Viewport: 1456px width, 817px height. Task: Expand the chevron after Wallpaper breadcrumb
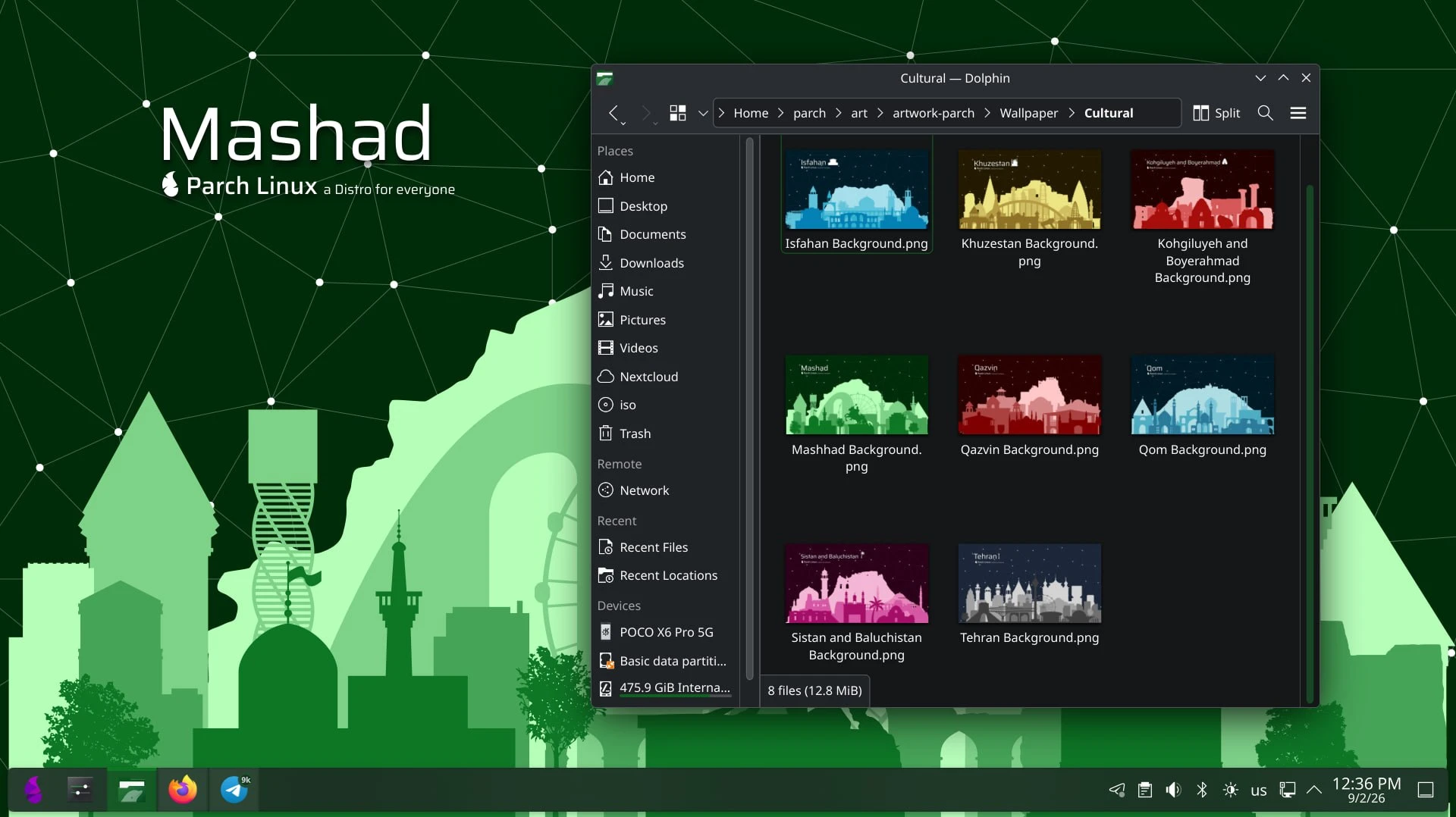[x=1072, y=113]
